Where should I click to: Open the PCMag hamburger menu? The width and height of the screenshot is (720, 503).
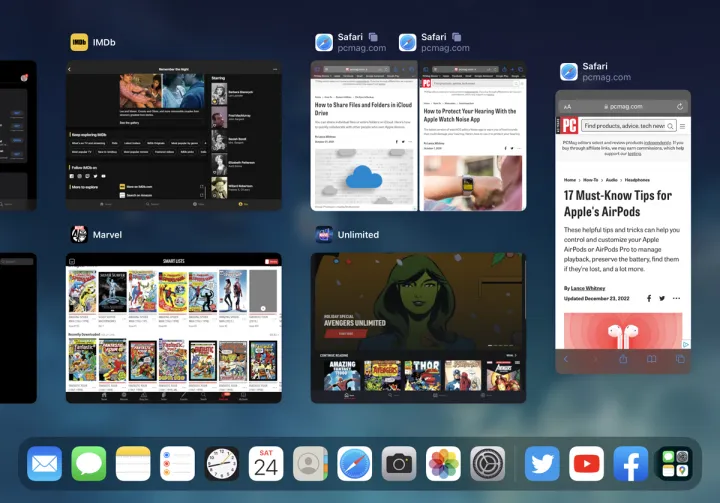point(684,126)
